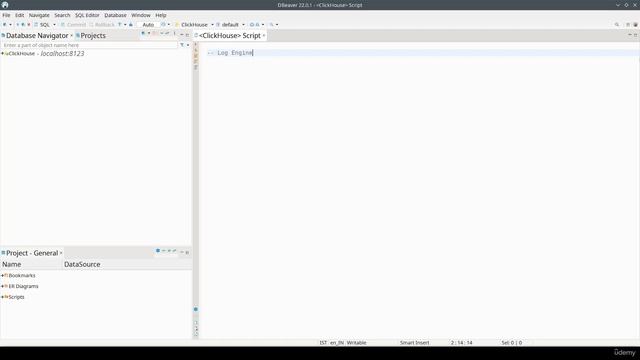Maximize the script editor area

(x=636, y=35)
